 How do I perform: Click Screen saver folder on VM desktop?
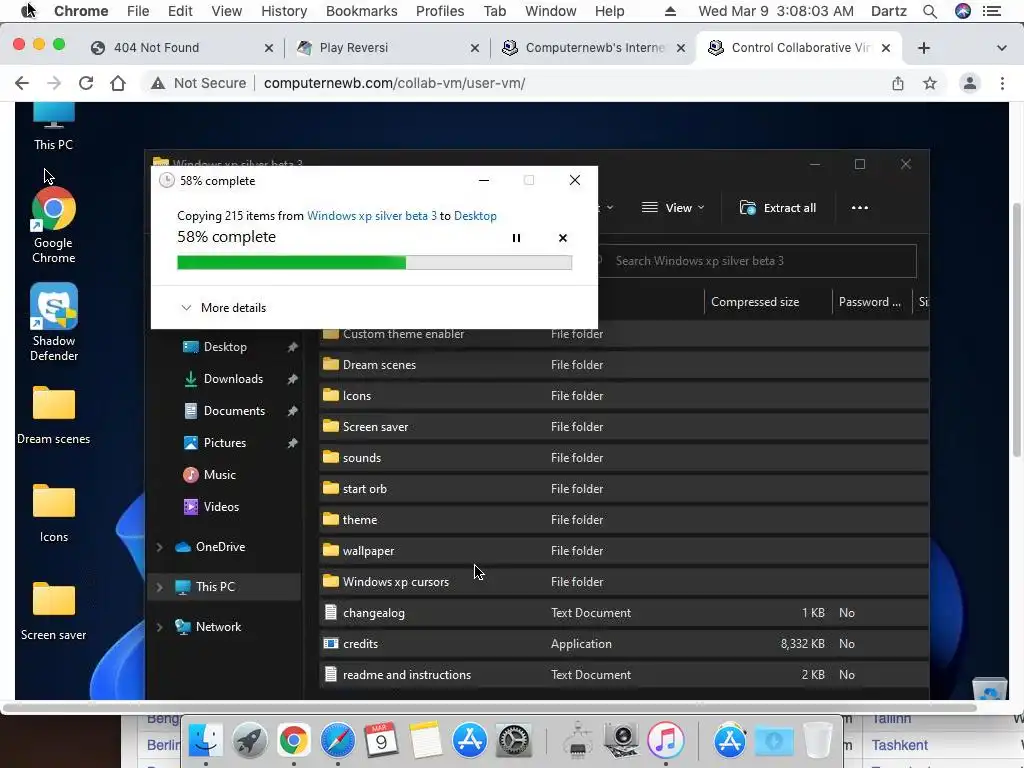coord(54,611)
